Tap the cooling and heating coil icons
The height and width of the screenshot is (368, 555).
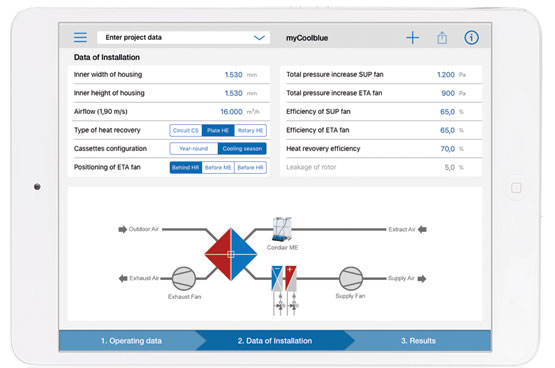click(284, 278)
